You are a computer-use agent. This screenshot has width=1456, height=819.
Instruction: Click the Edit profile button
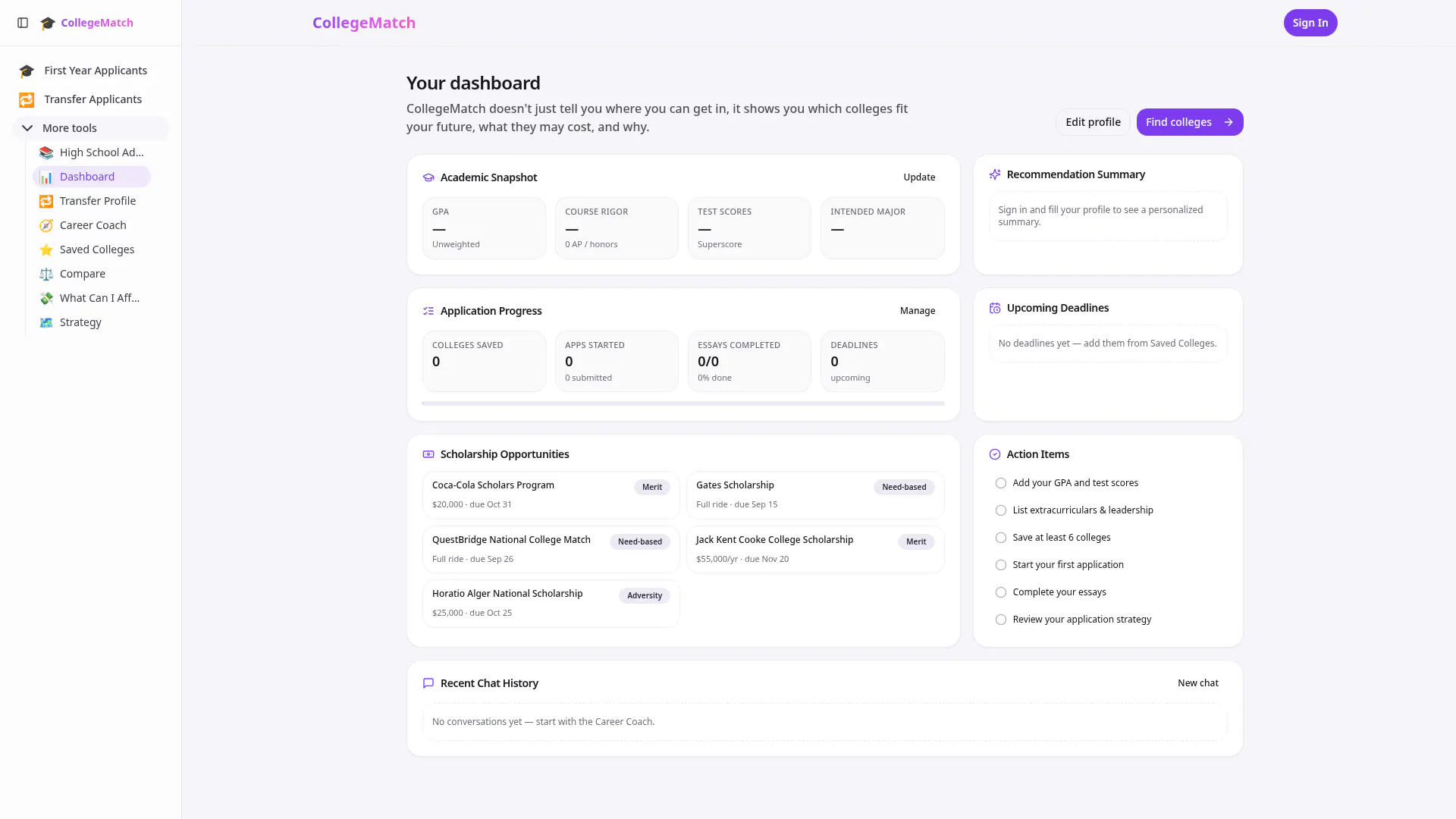(1093, 122)
